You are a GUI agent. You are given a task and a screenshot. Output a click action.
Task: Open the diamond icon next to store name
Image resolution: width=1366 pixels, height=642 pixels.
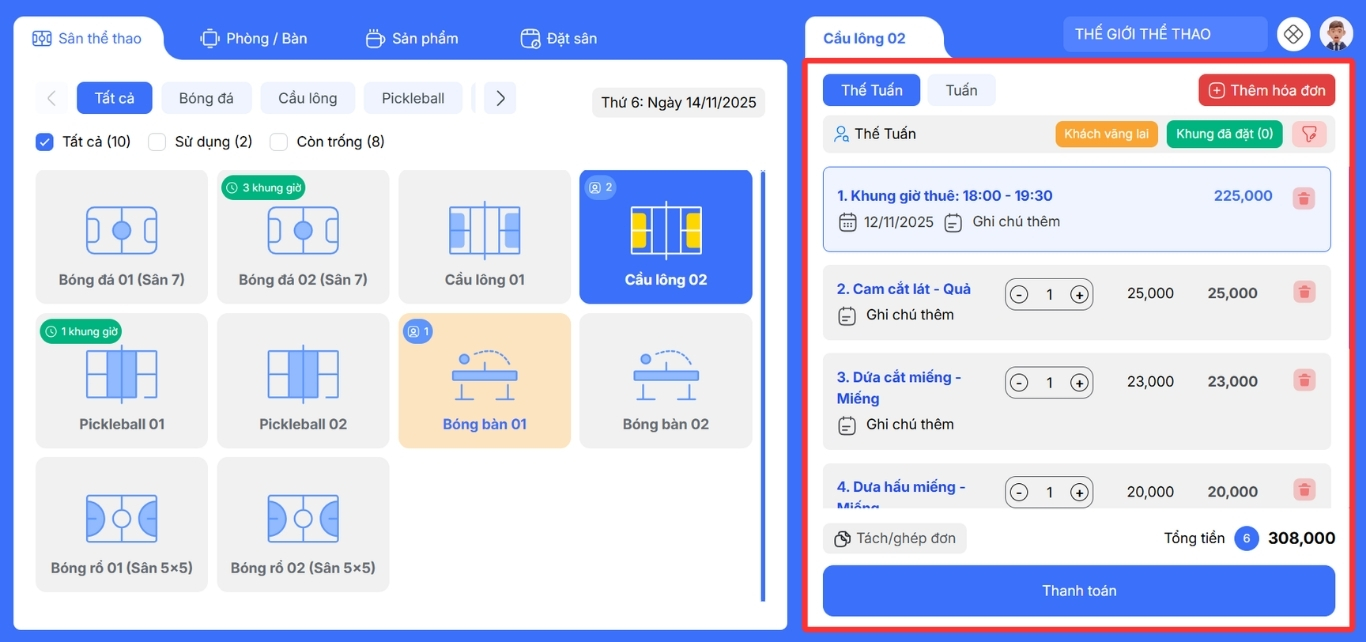1293,34
